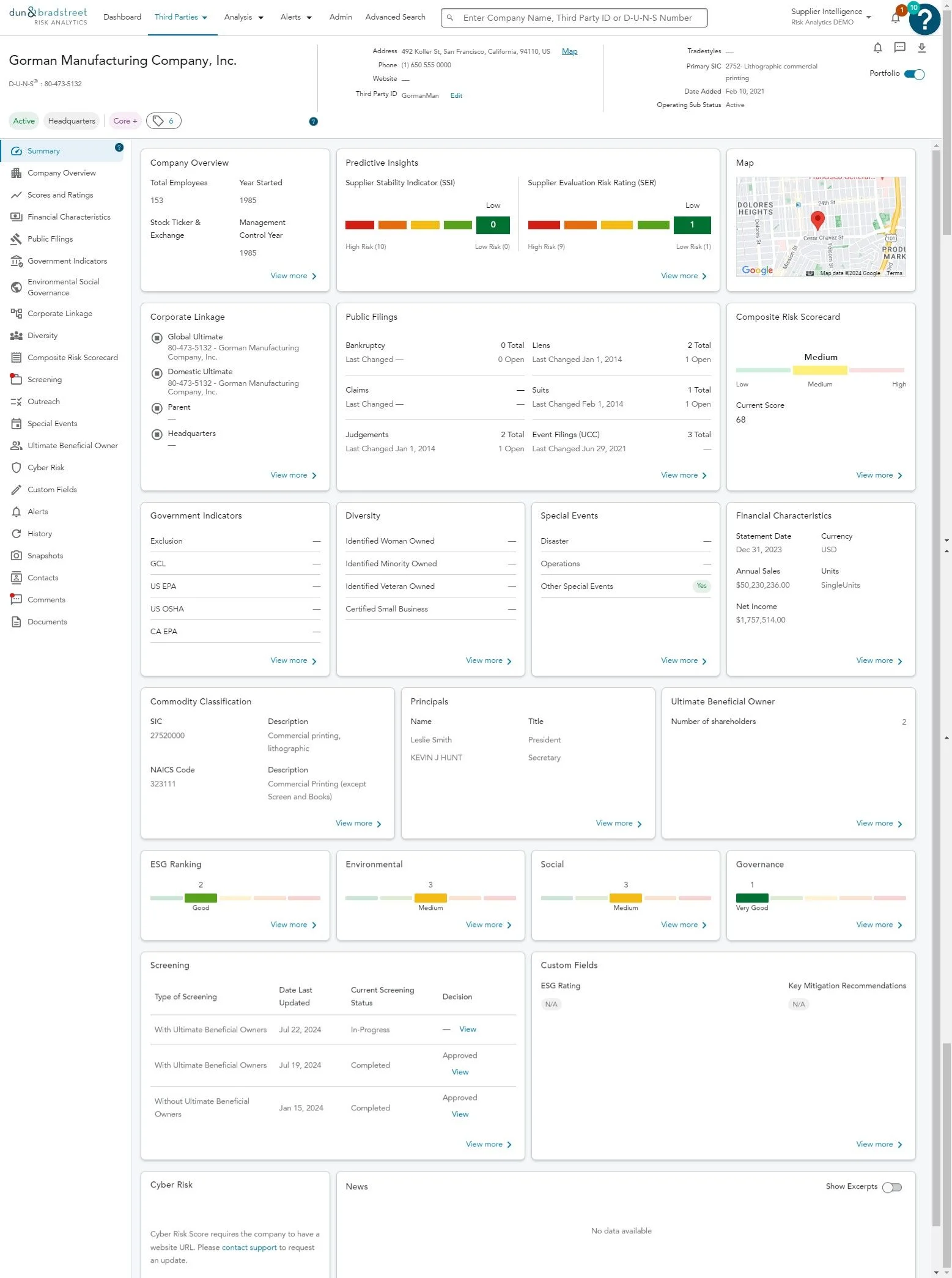
Task: Click the green SSI score 0 block
Action: 493,225
